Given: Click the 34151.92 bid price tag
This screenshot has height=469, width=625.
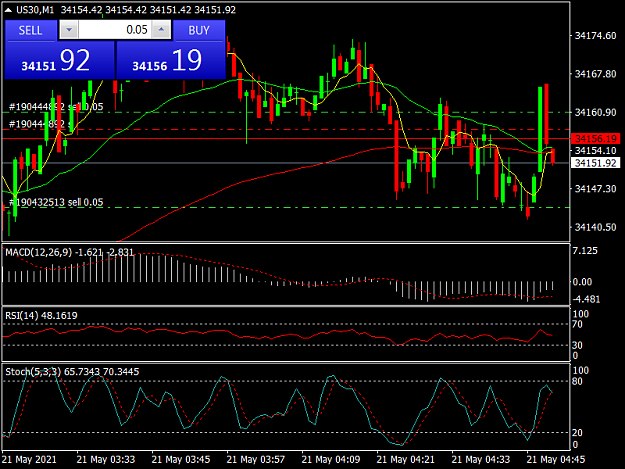Looking at the screenshot, I should tap(596, 163).
